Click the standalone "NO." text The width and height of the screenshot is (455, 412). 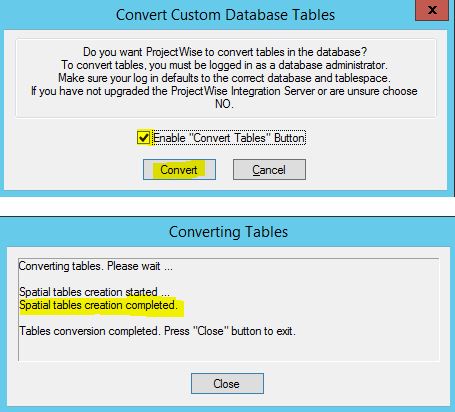[x=224, y=104]
